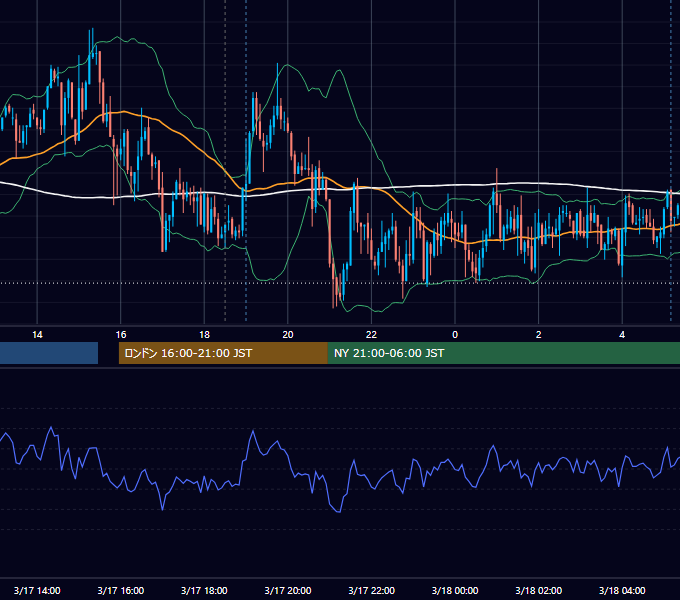Click the 3/17 18:00 date label
The image size is (680, 600).
pyautogui.click(x=204, y=590)
